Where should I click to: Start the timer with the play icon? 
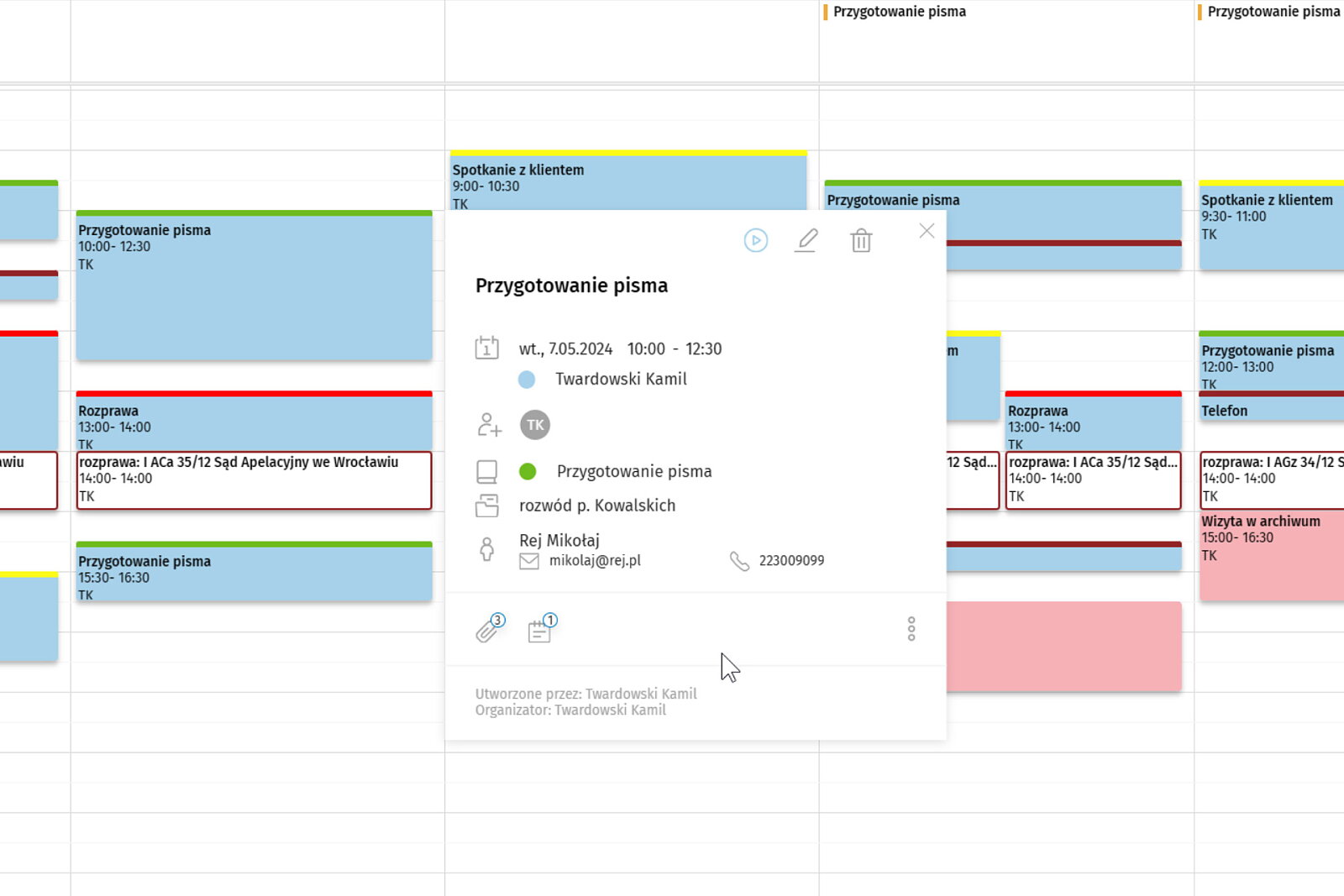pos(756,241)
